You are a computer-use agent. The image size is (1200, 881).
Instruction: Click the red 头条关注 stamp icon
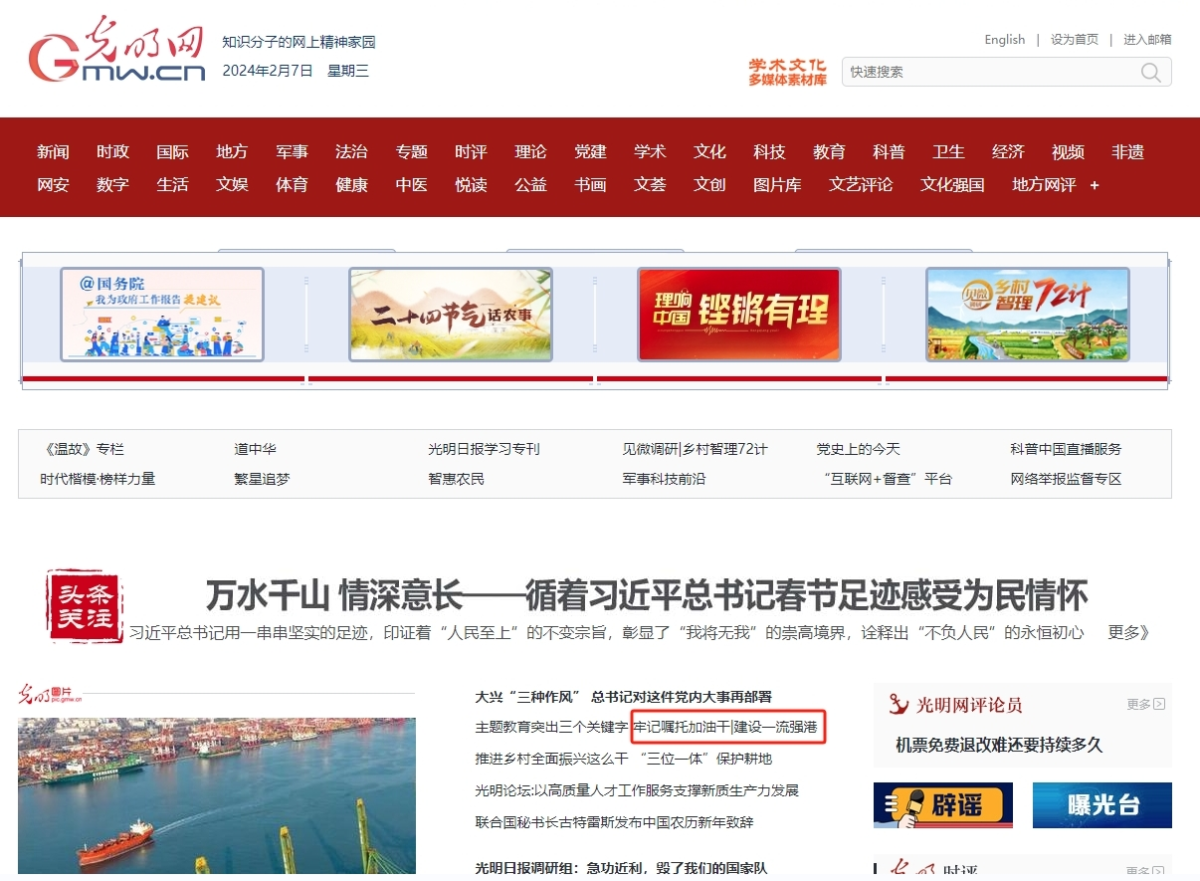pos(85,605)
